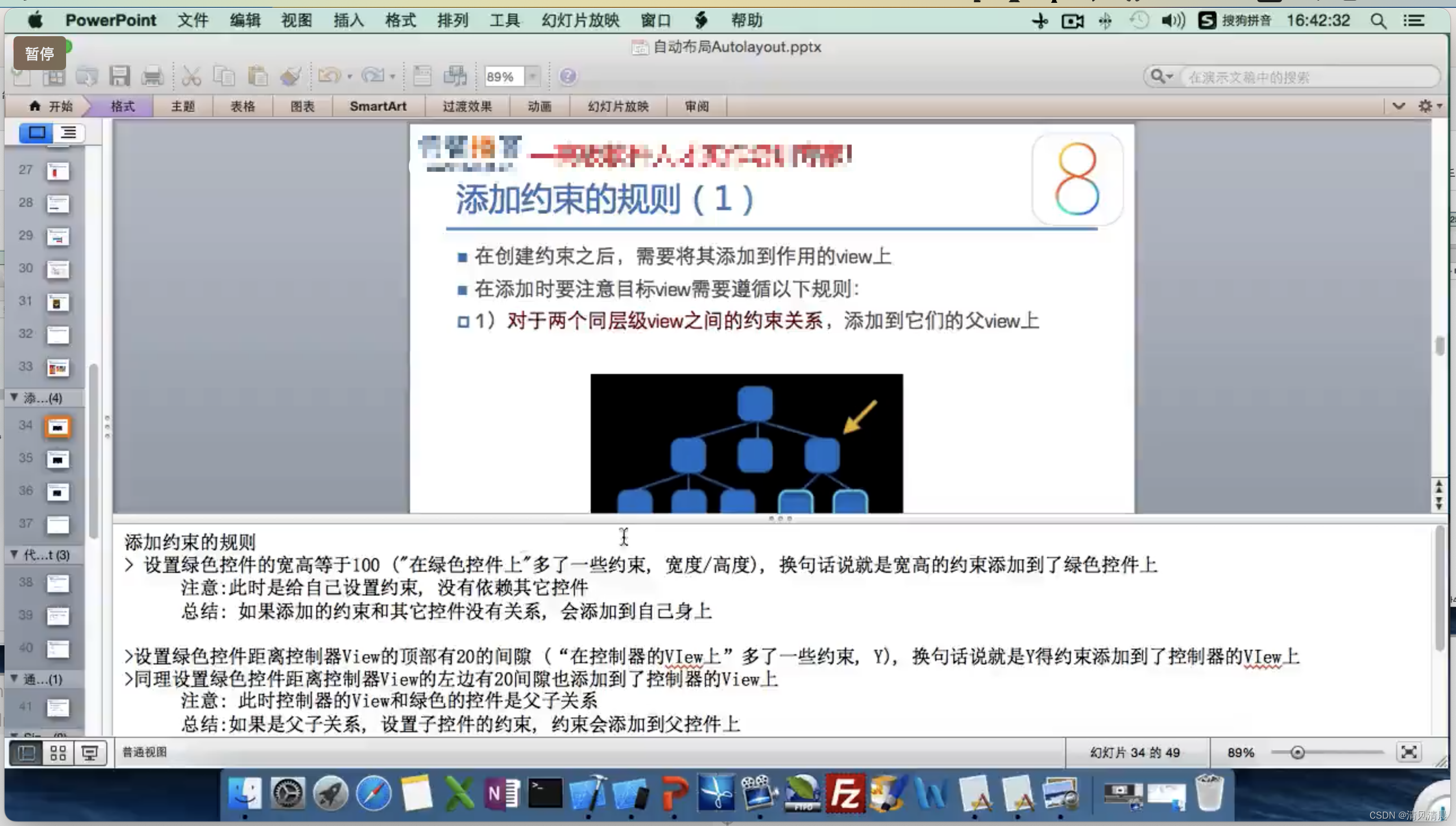Click fit slide to window icon
1456x826 pixels.
tap(1409, 752)
